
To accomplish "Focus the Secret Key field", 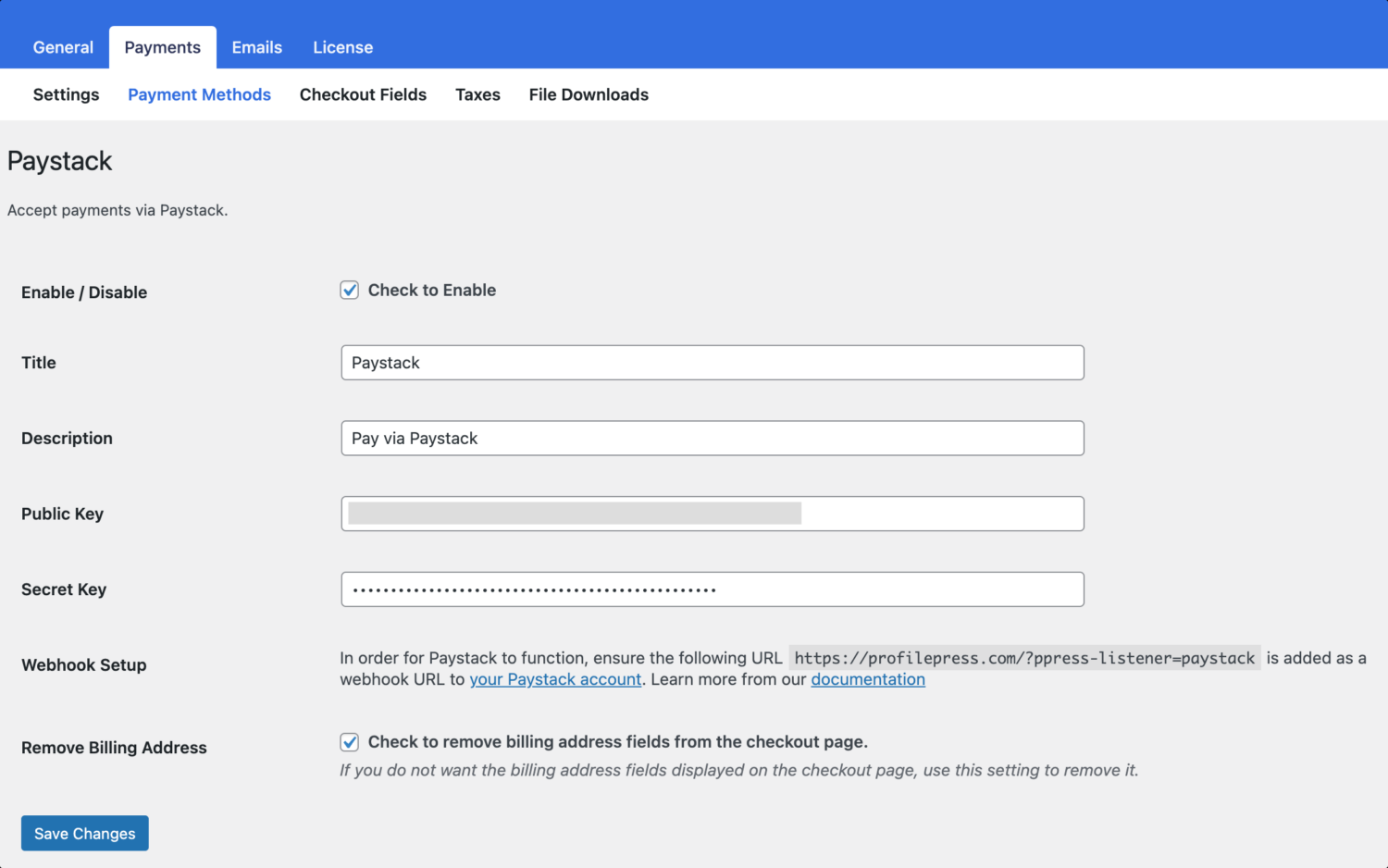I will 713,589.
